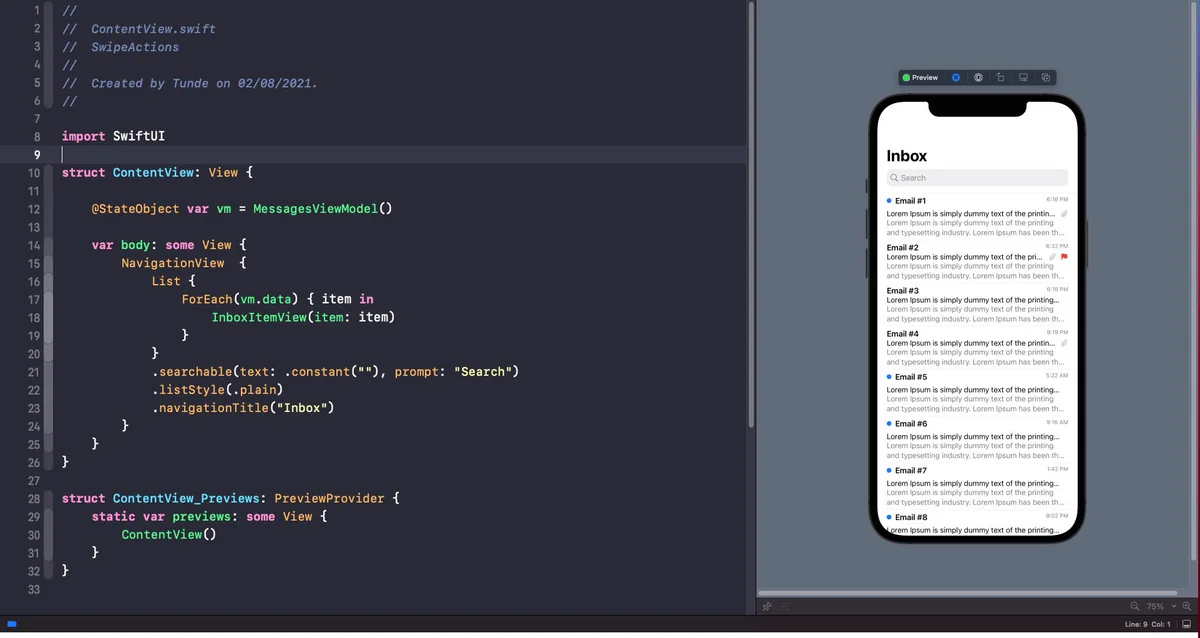Screen dimensions: 1200x638
Task: Click the 6:32 PM timestamp on Email #2
Action: click(1057, 245)
